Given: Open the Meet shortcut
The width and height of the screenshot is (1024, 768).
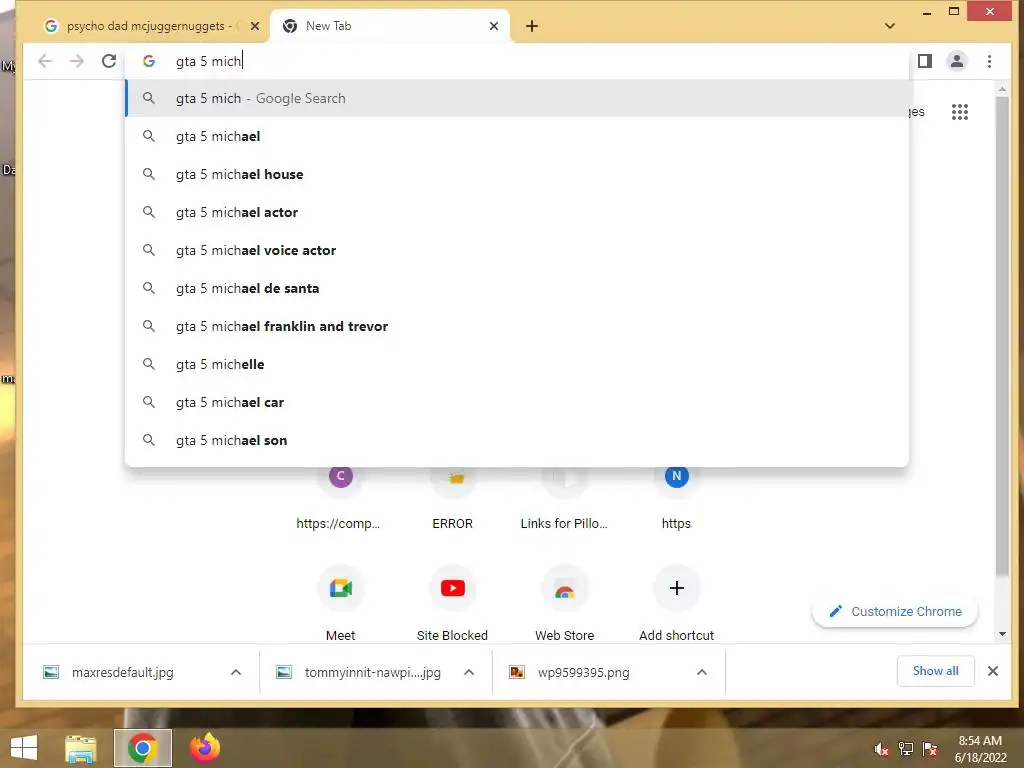Looking at the screenshot, I should point(340,601).
